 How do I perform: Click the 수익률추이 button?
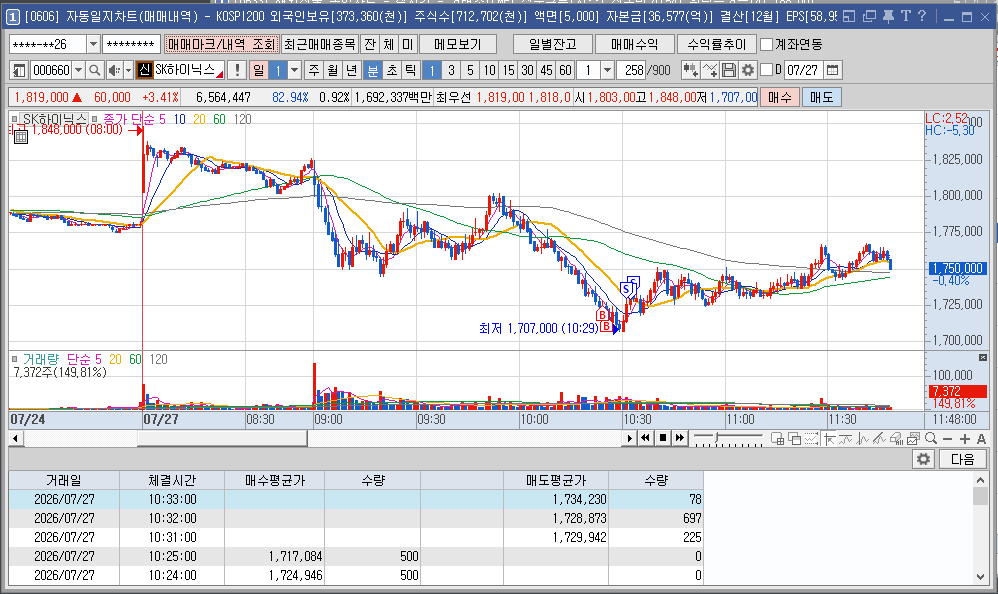pos(716,44)
